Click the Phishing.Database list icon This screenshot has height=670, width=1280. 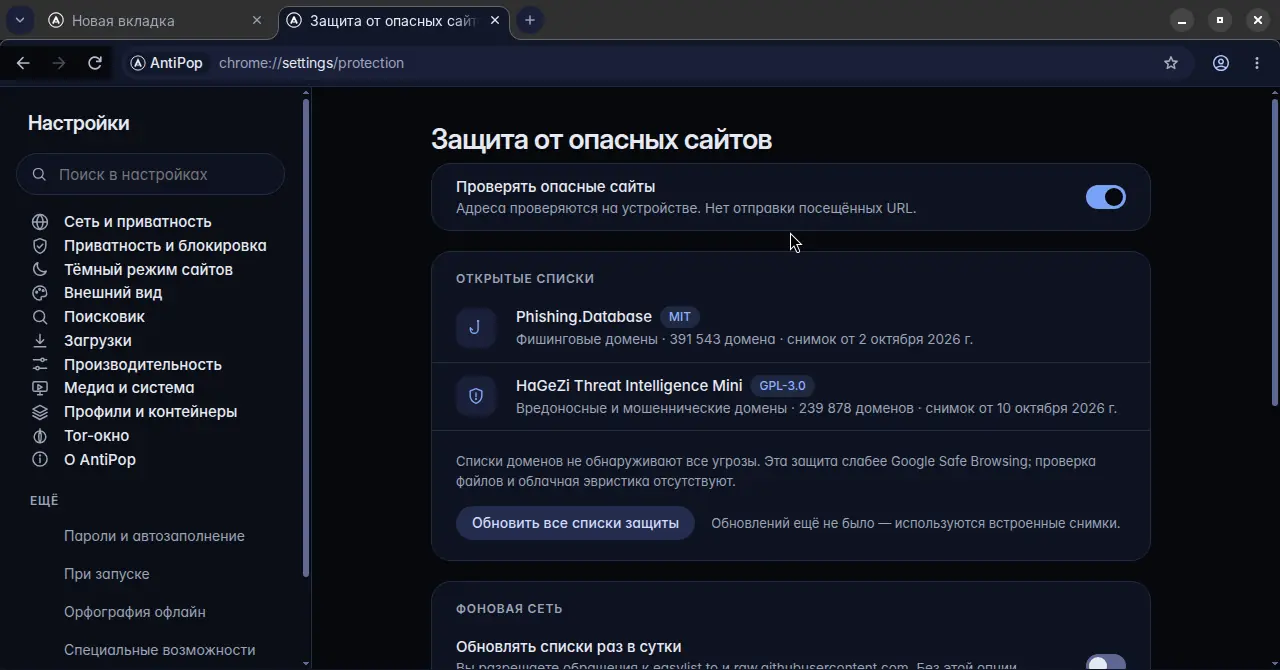point(476,328)
